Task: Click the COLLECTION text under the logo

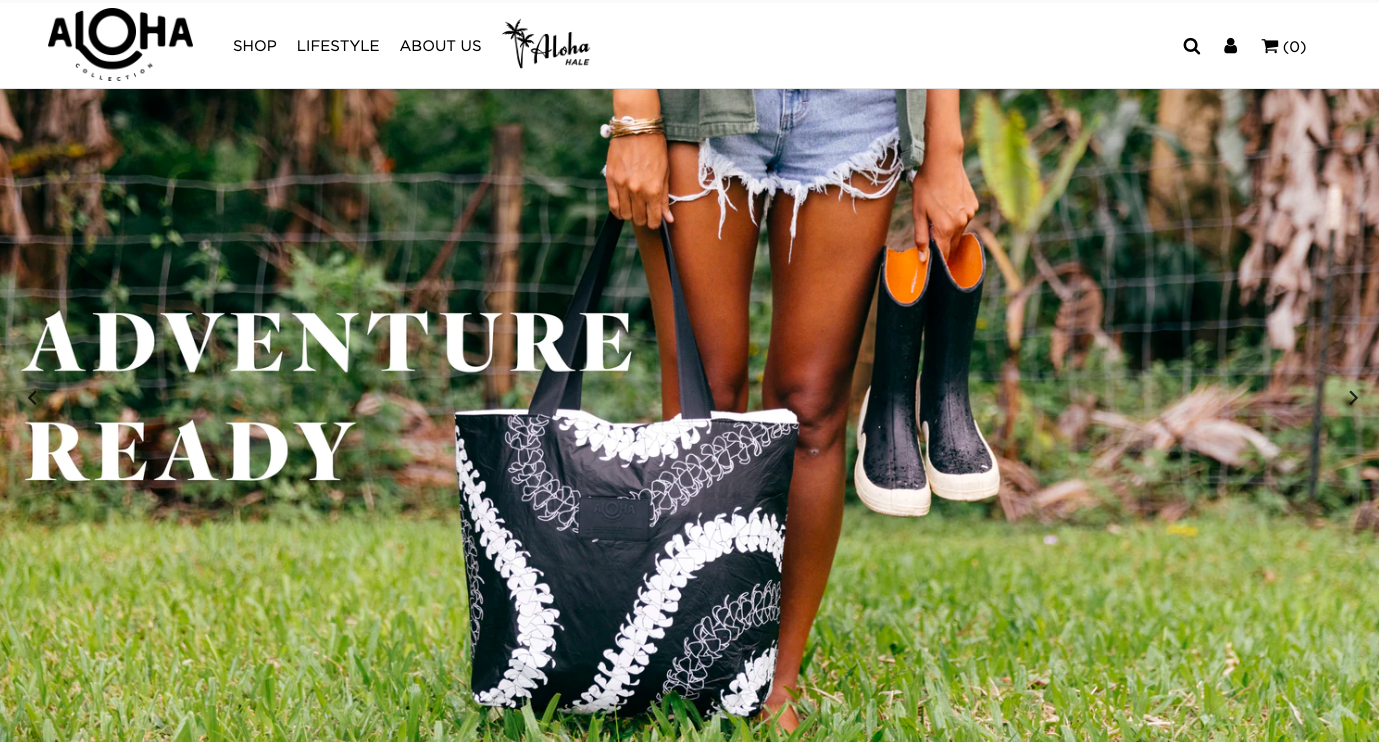Action: click(114, 72)
